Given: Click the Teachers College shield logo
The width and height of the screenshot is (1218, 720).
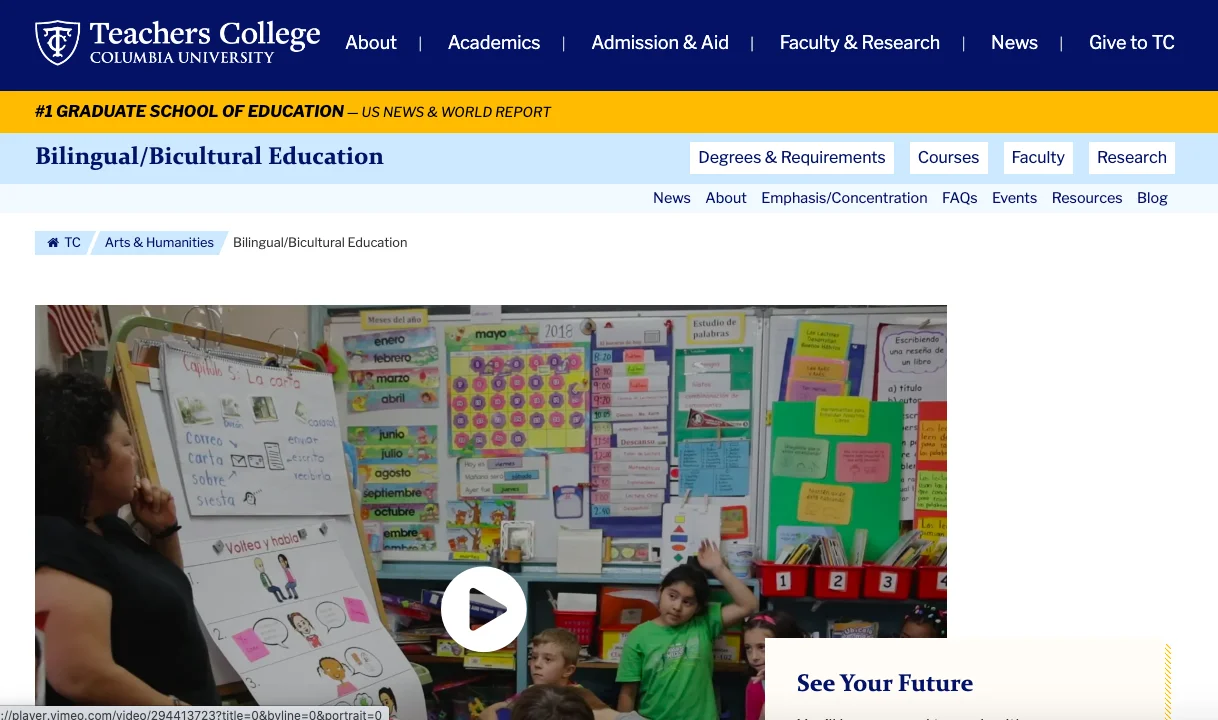Looking at the screenshot, I should [x=57, y=43].
